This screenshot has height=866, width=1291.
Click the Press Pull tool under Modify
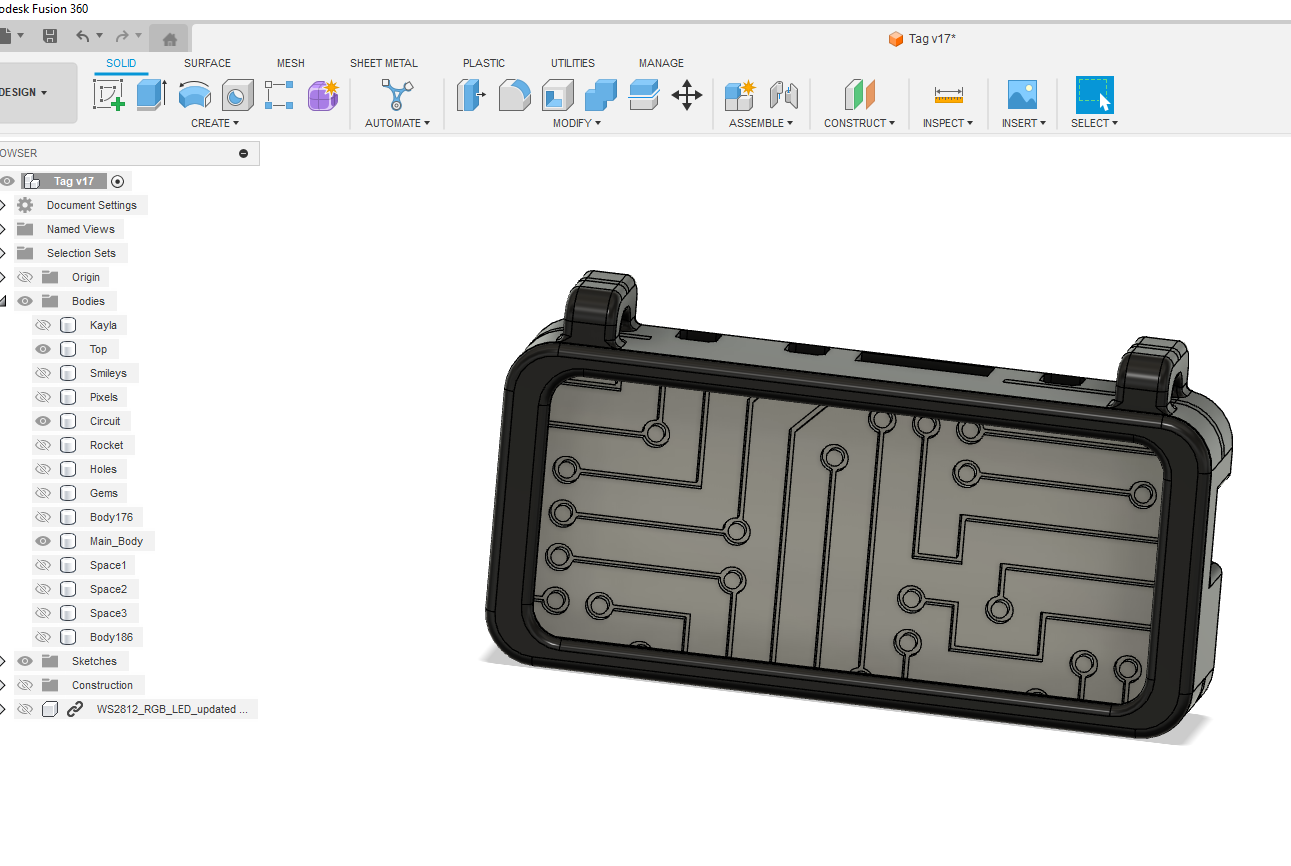[x=471, y=95]
